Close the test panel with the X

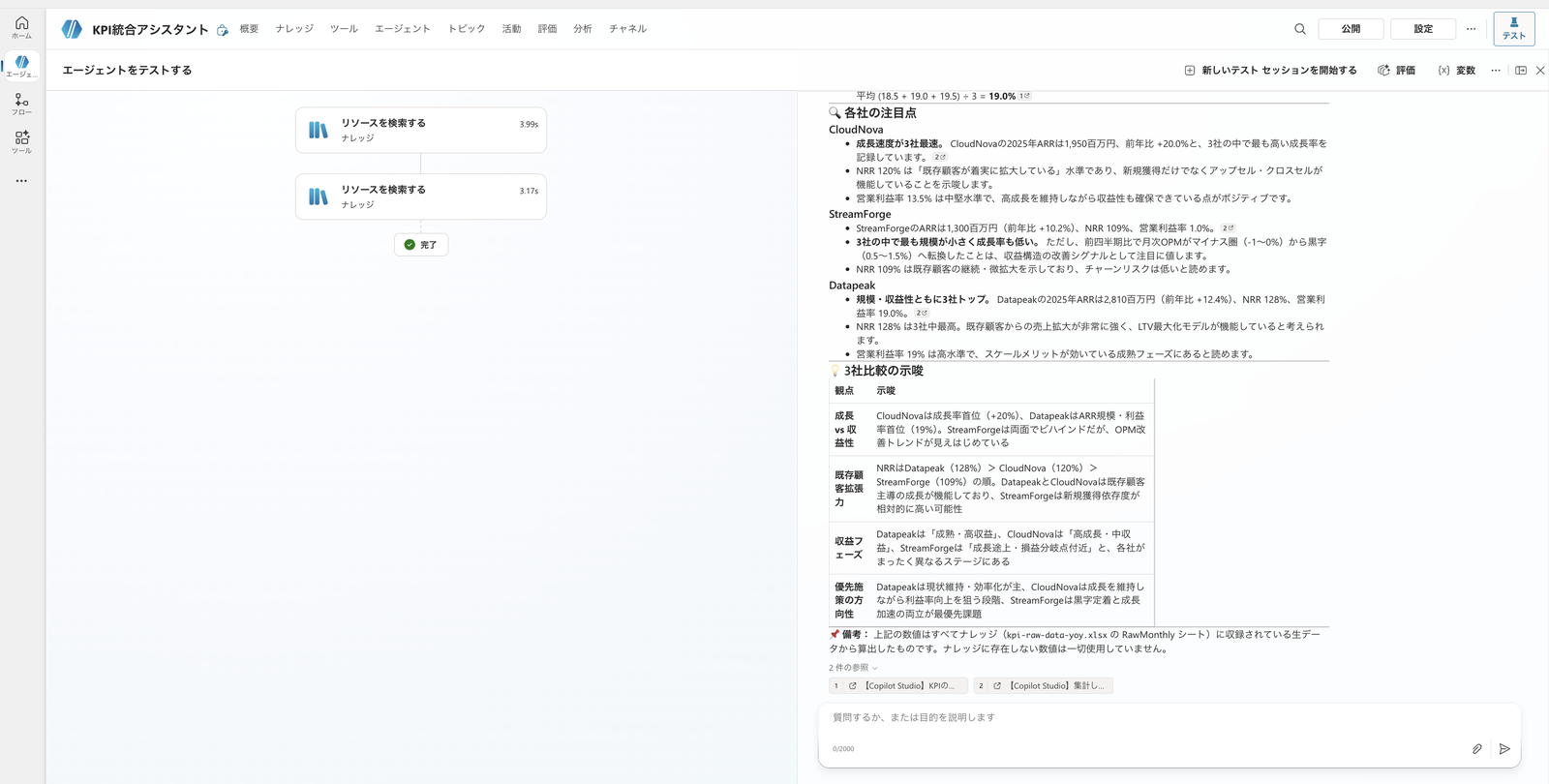(1540, 71)
